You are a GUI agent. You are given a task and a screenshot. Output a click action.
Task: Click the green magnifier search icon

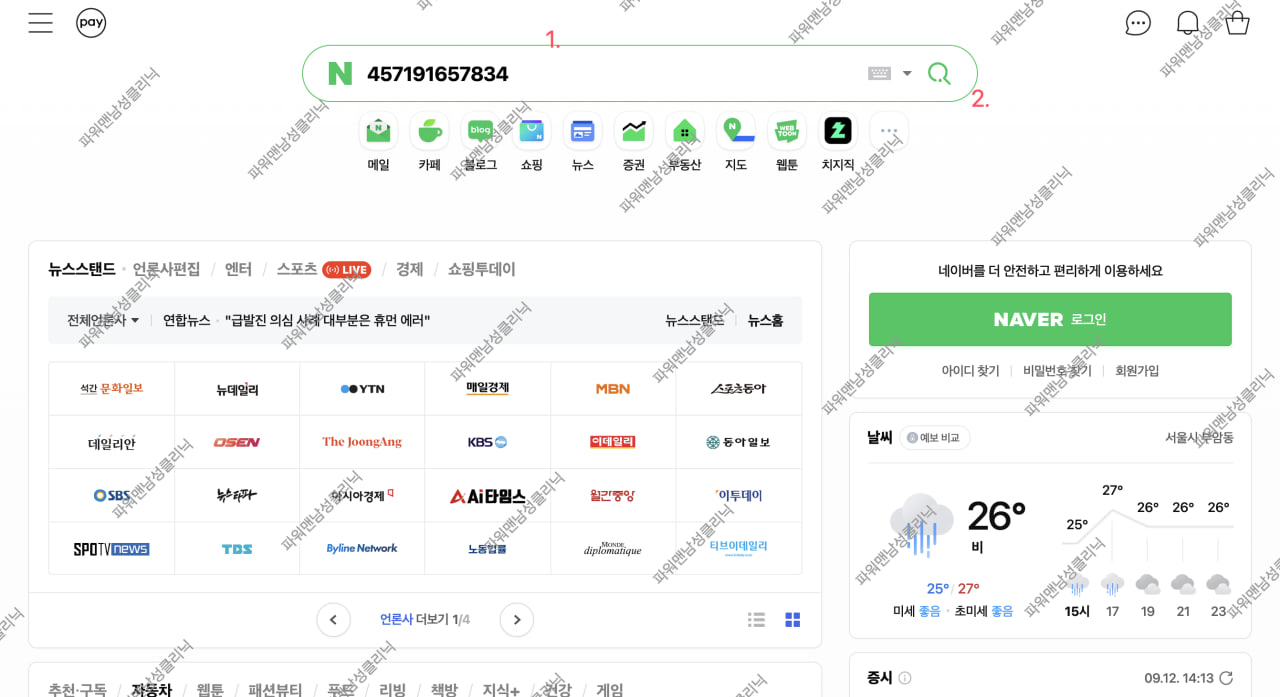point(939,73)
